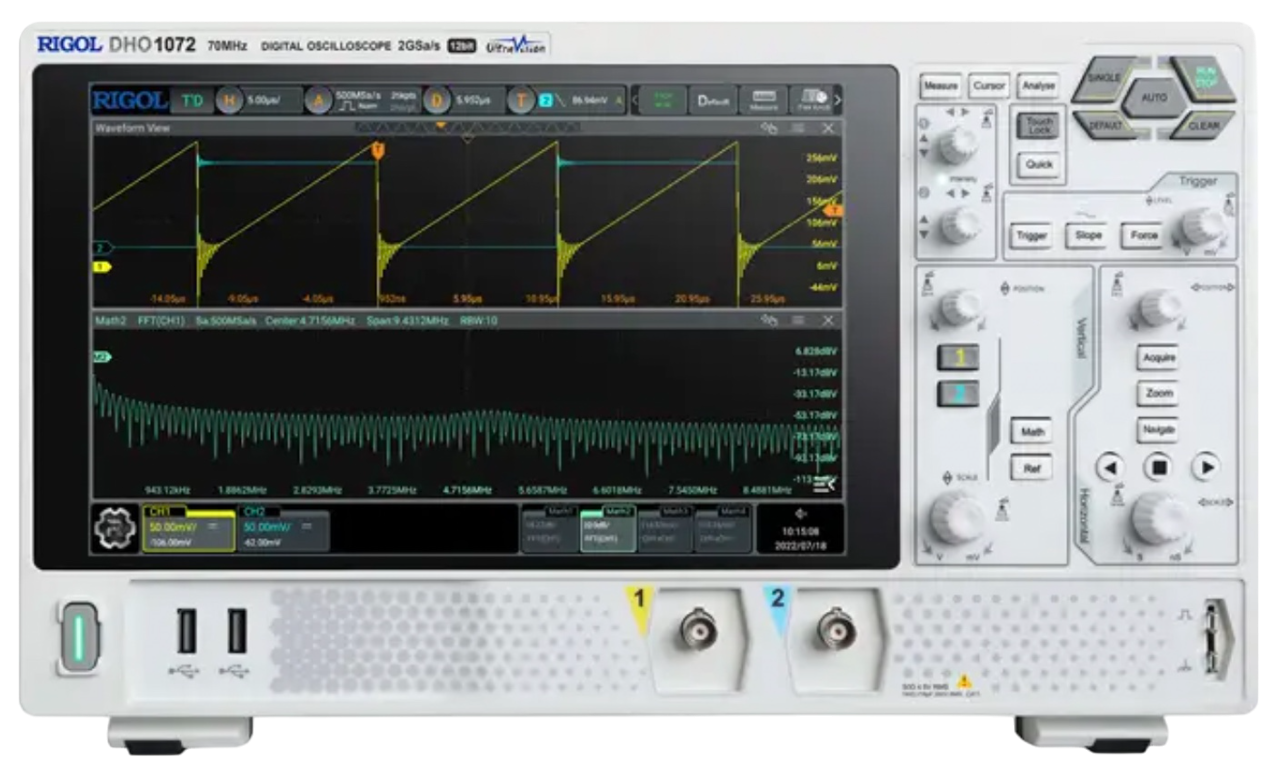Open acquisition settings showing 500MSa/s
Viewport: 1280px width, 767px height.
pyautogui.click(x=360, y=100)
